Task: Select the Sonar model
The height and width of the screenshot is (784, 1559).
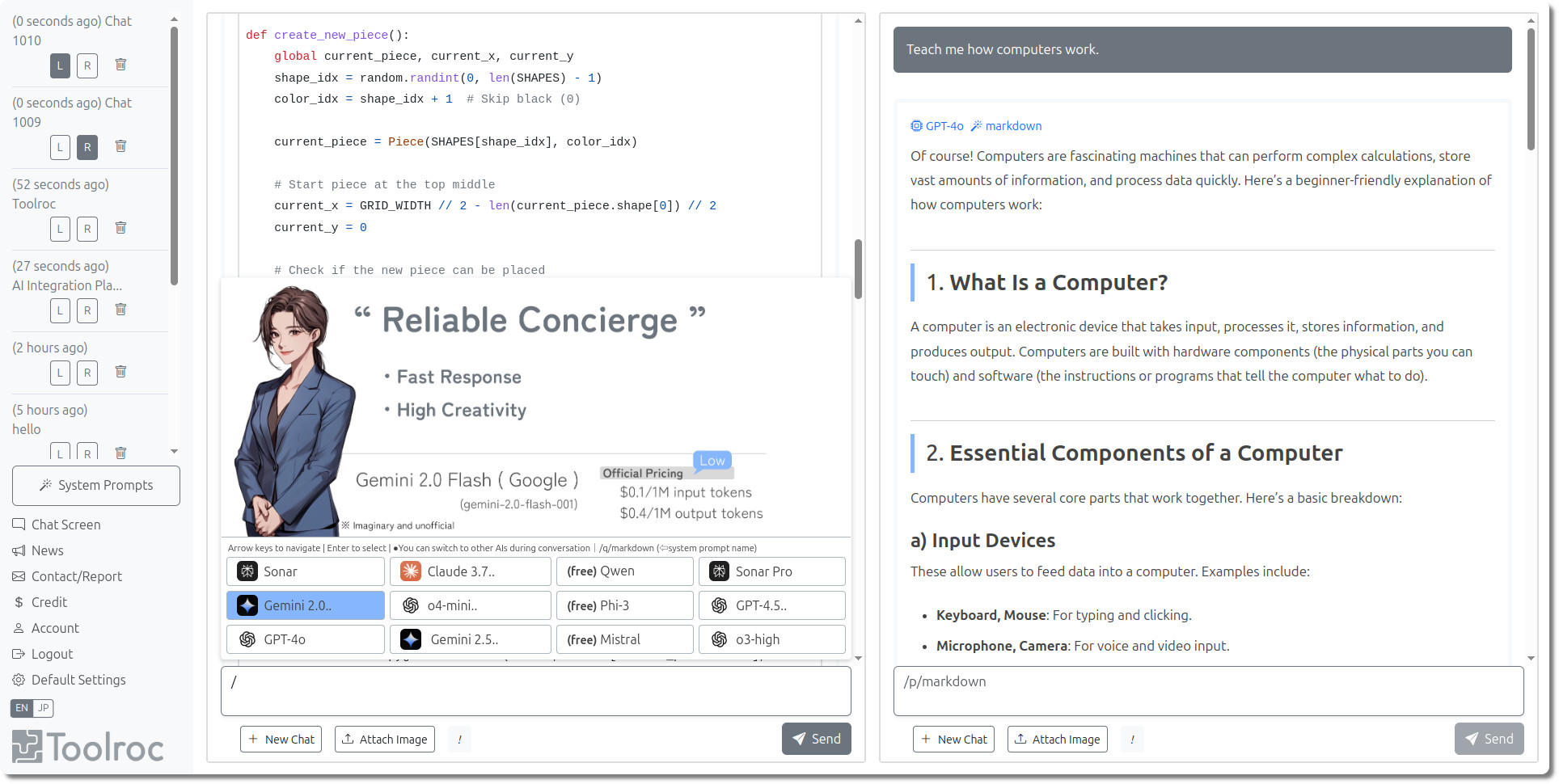Action: pyautogui.click(x=306, y=571)
